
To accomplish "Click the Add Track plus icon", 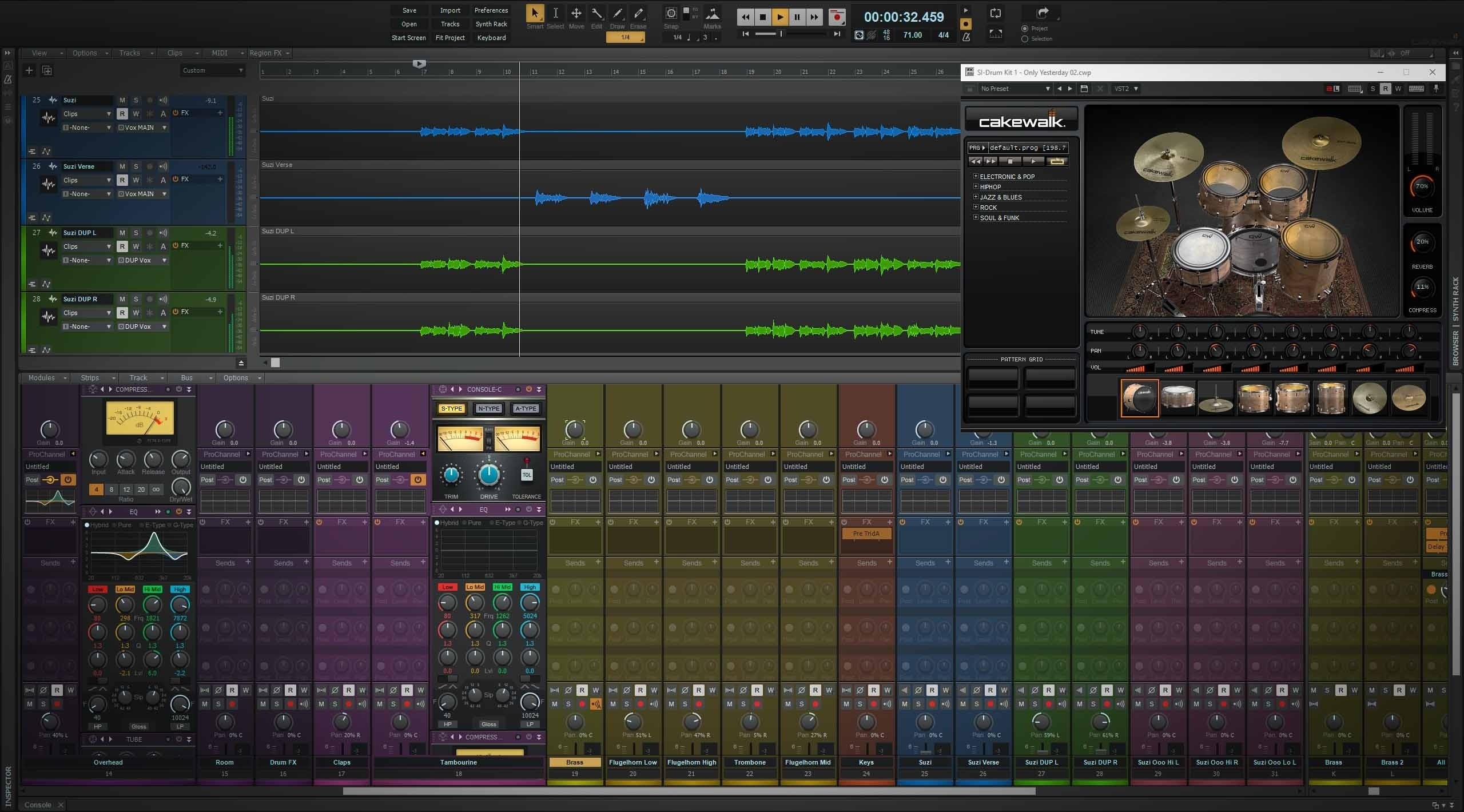I will (x=29, y=70).
